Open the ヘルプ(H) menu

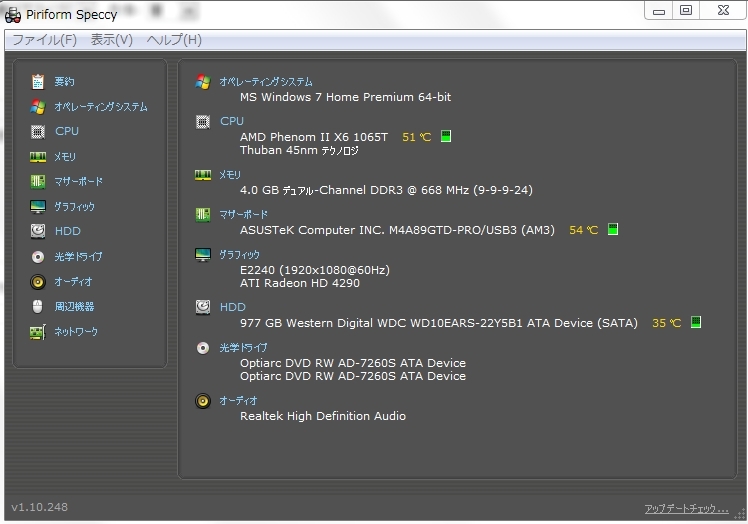(174, 40)
